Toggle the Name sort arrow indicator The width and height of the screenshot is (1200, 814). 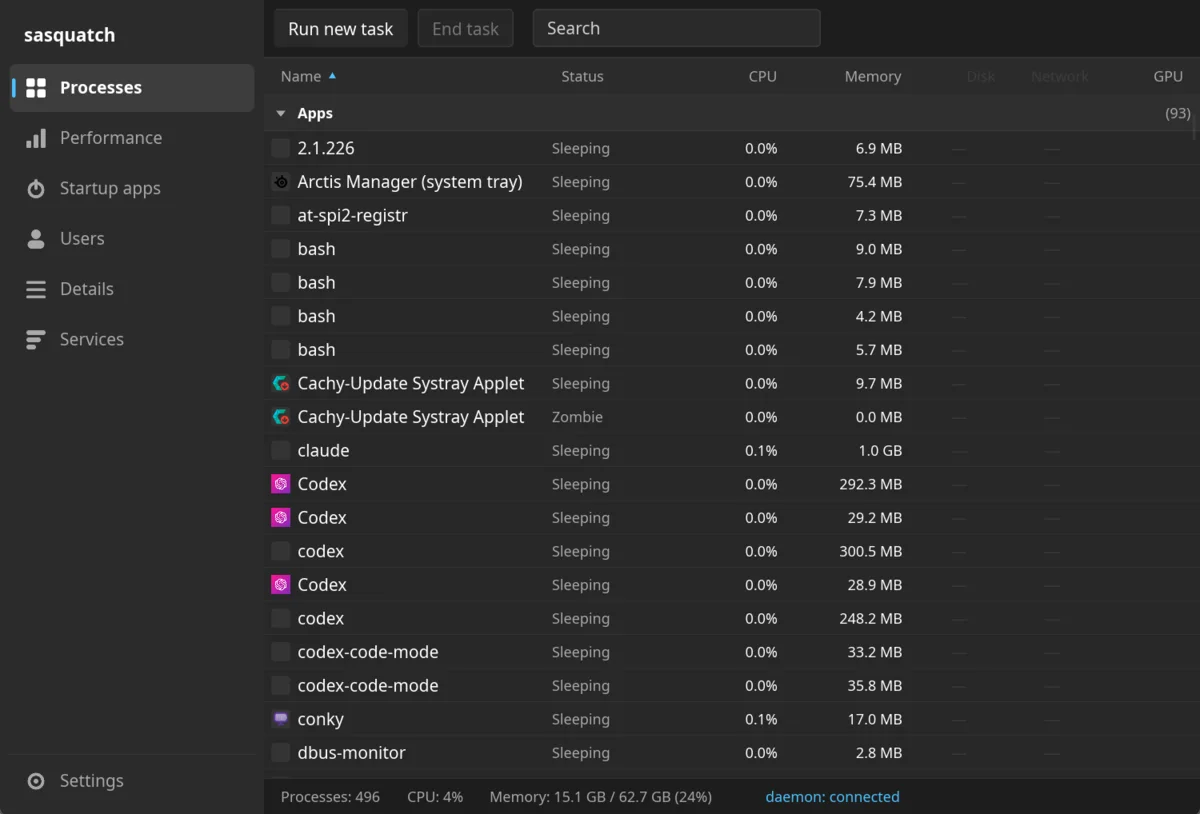333,75
